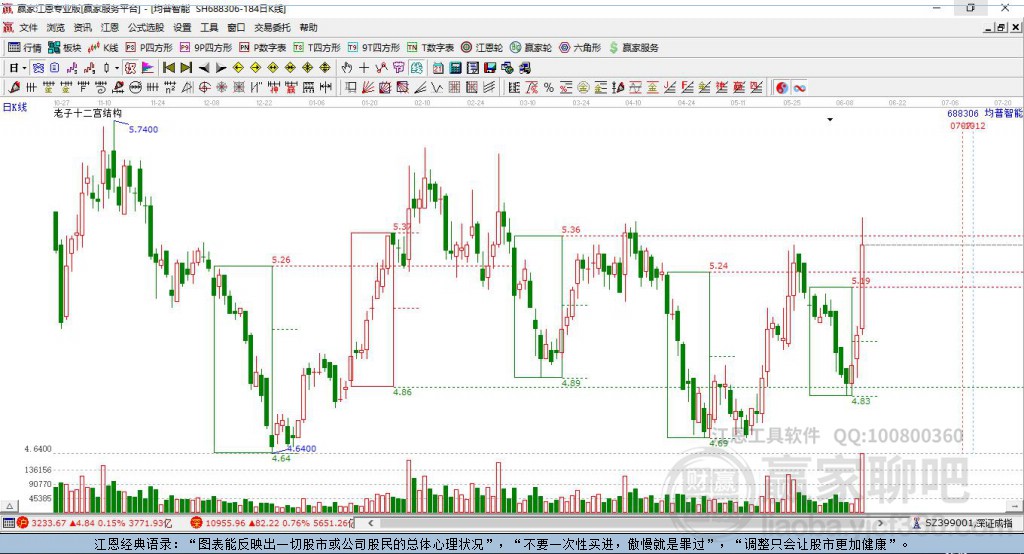Open the 浏览 menu
Viewport: 1024px width, 554px height.
point(56,27)
